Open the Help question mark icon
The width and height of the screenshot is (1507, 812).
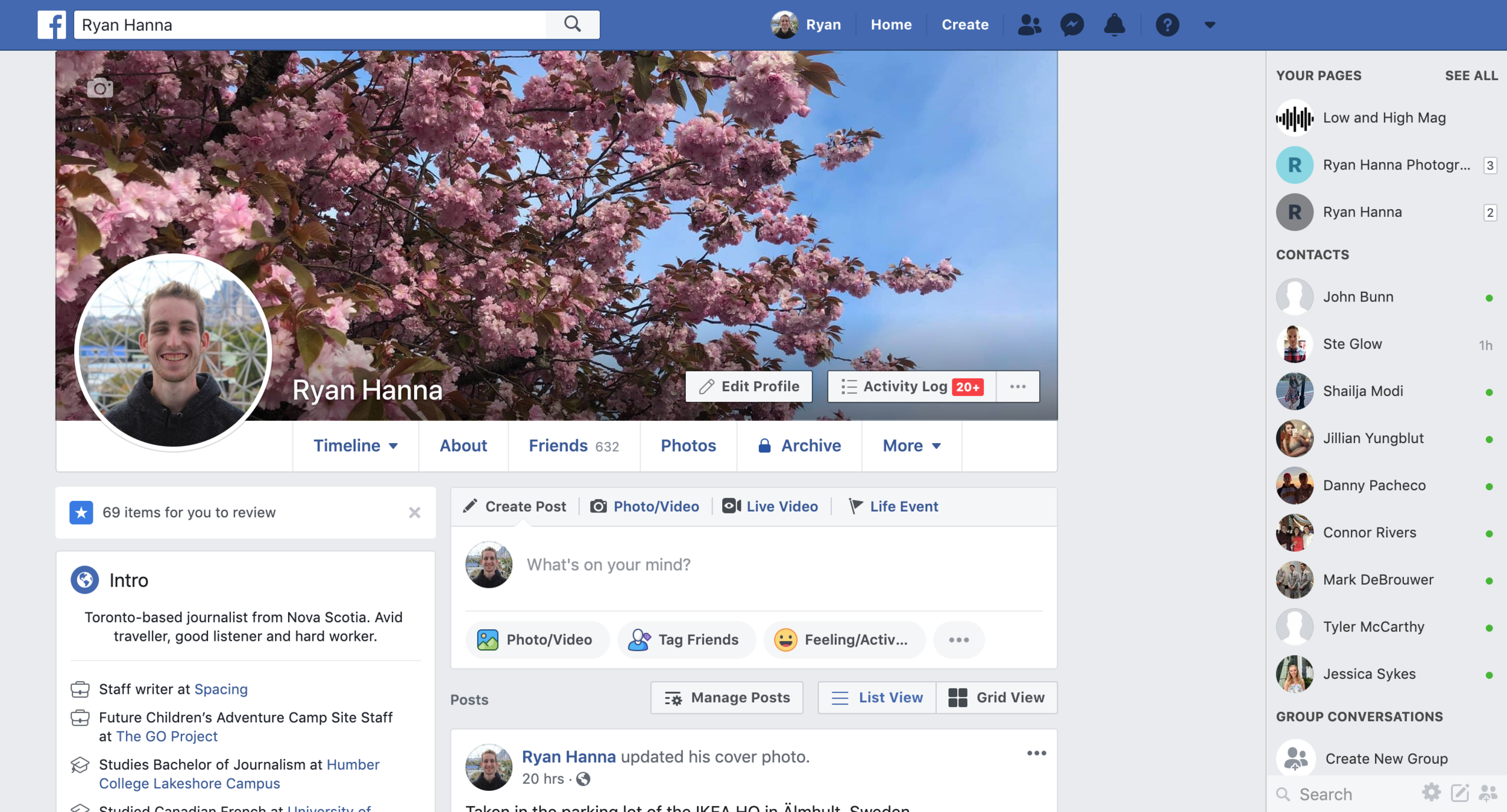(1167, 25)
